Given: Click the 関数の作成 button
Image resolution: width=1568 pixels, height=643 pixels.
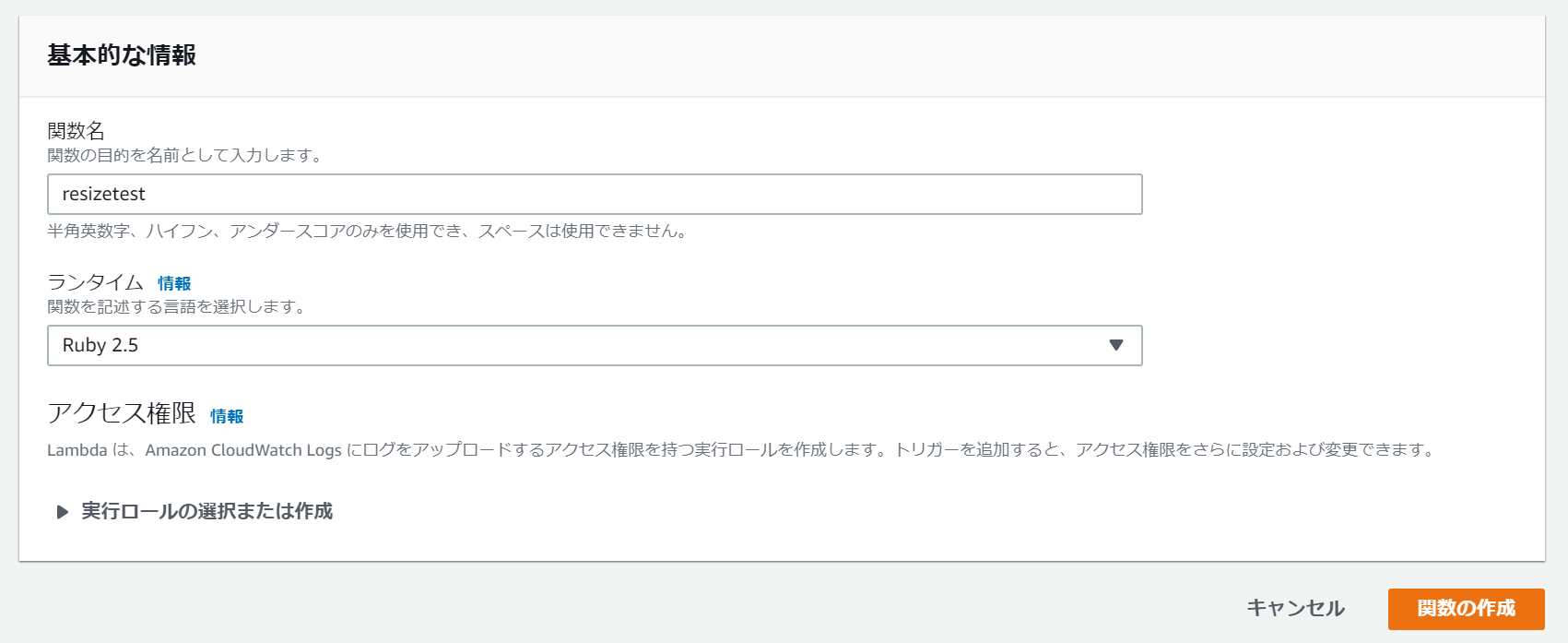Looking at the screenshot, I should click(x=1466, y=608).
